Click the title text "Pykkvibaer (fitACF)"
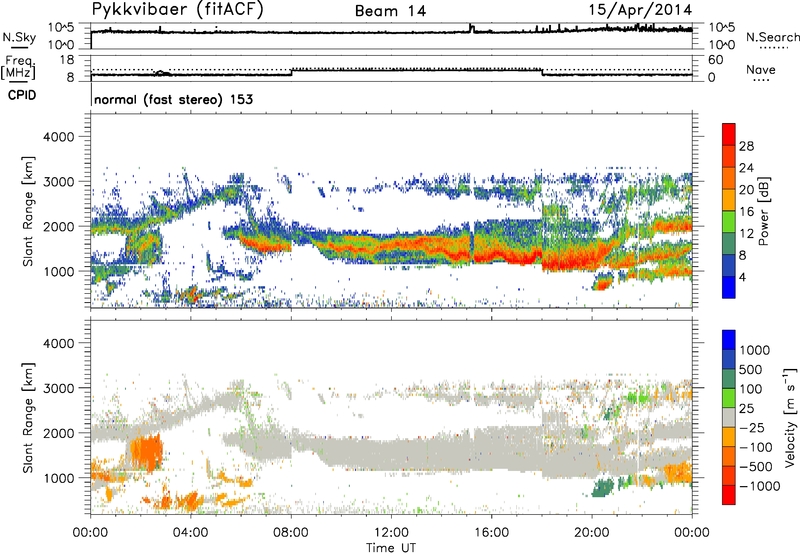 pos(178,10)
